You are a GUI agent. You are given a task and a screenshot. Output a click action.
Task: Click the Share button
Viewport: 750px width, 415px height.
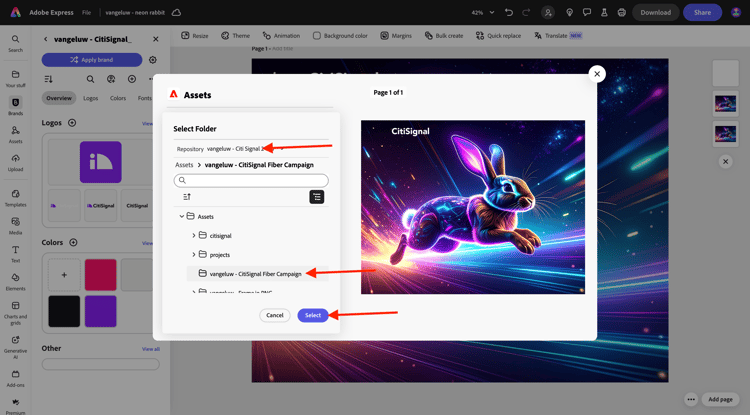(x=702, y=12)
